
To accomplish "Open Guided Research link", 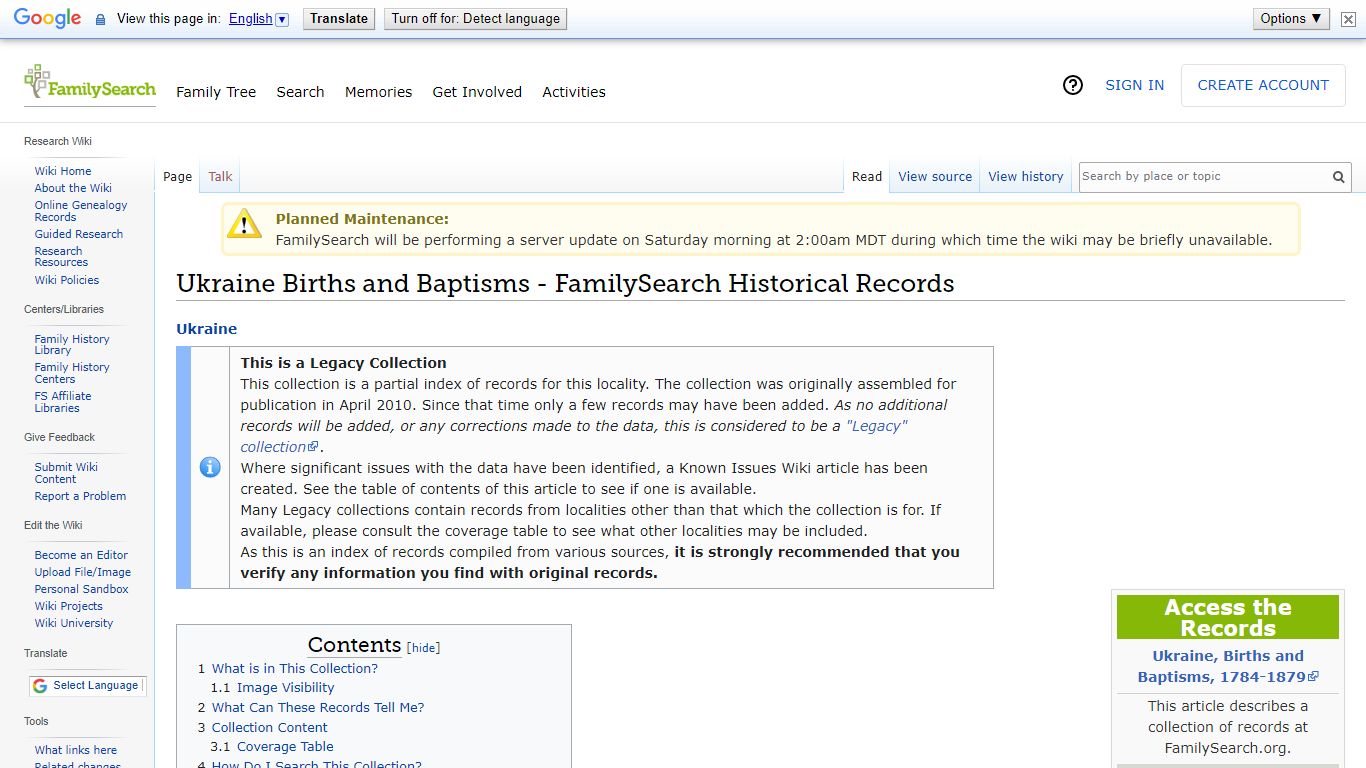I will (79, 234).
